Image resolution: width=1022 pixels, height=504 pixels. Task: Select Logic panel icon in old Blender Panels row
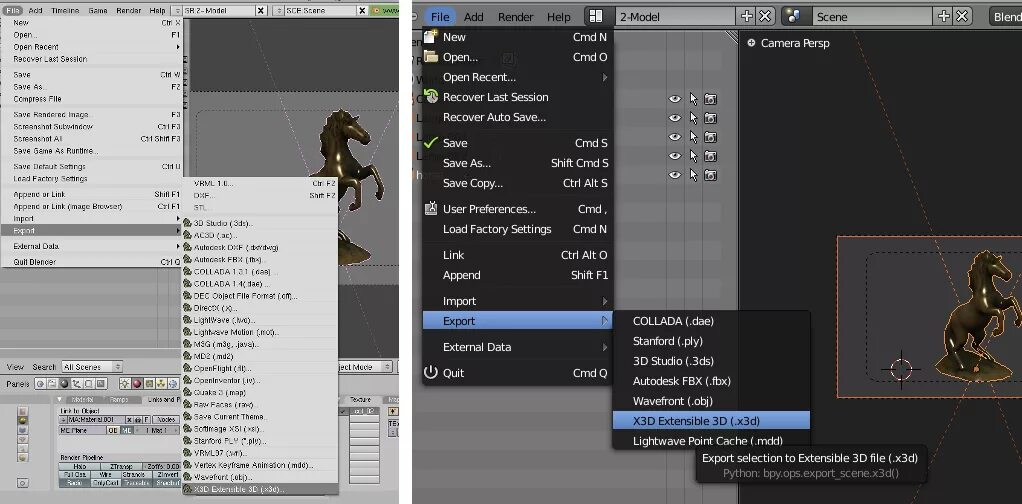click(40, 384)
